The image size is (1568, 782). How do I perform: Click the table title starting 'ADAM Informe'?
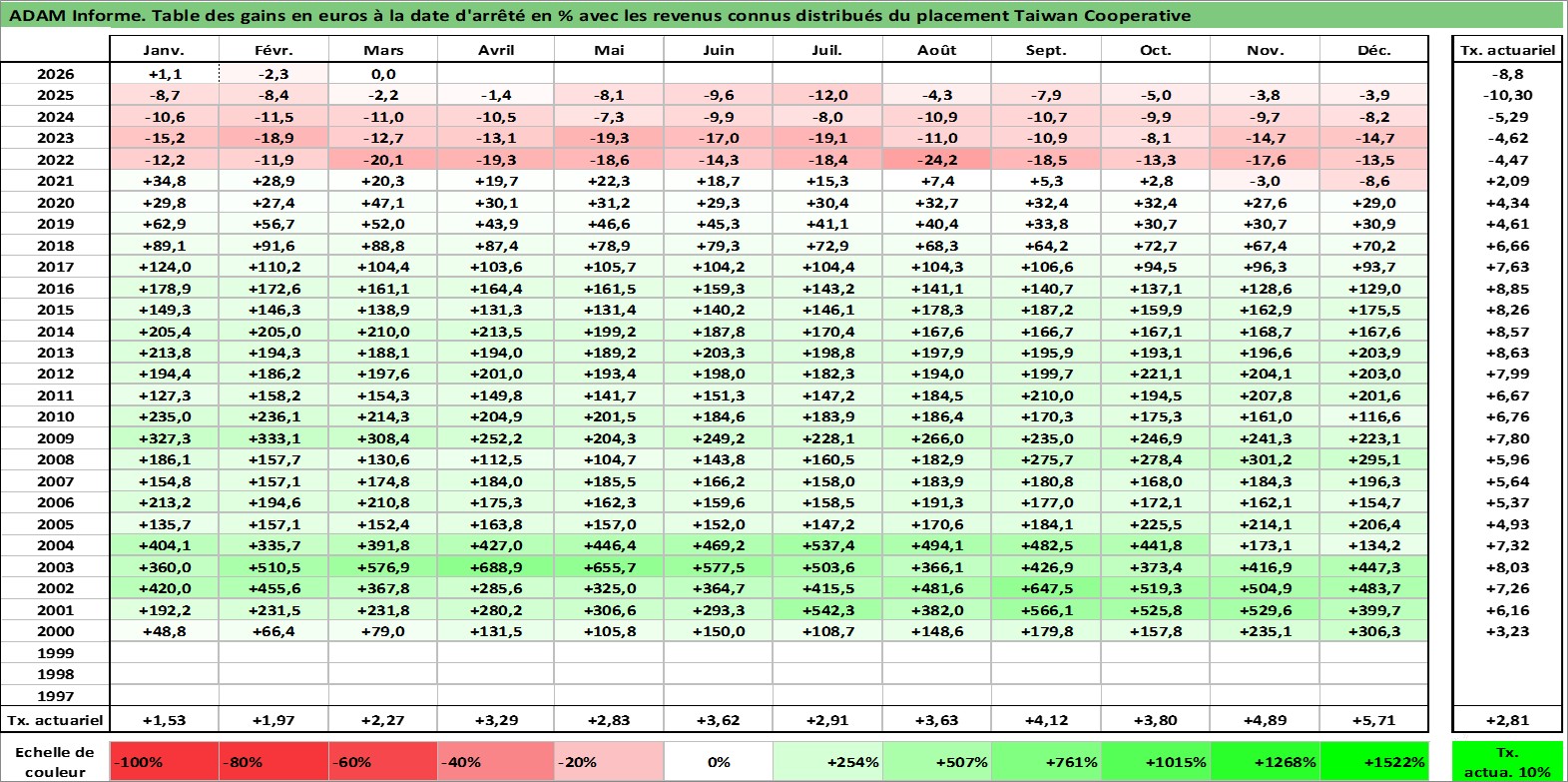600,15
